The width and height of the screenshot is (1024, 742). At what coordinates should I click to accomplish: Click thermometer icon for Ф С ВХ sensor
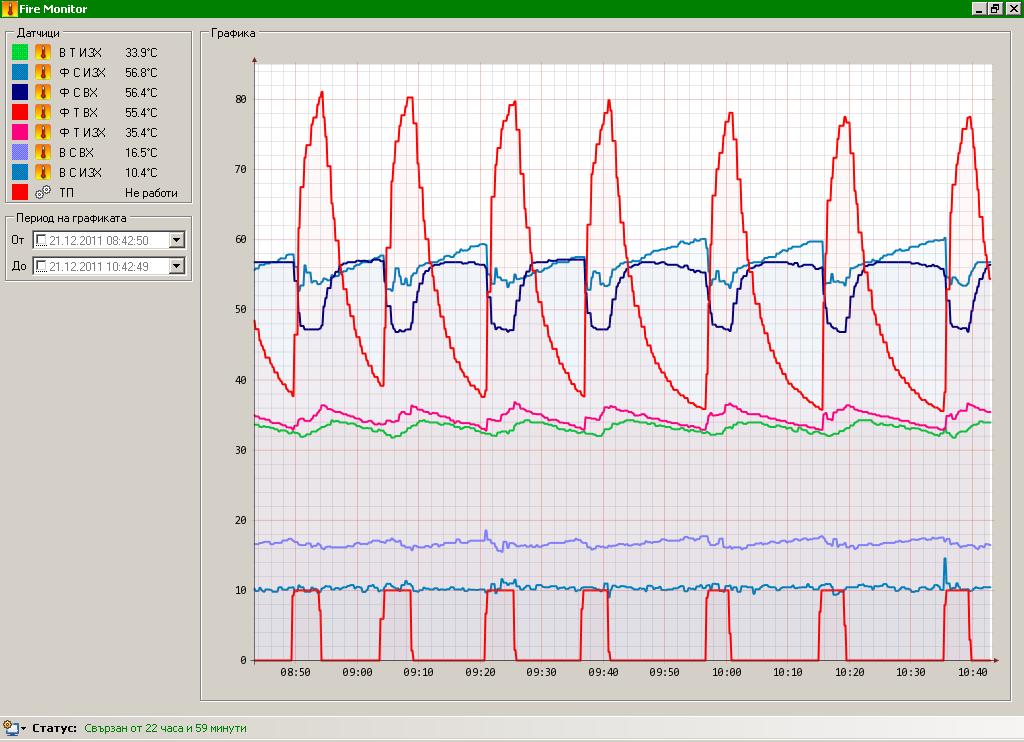click(x=43, y=92)
